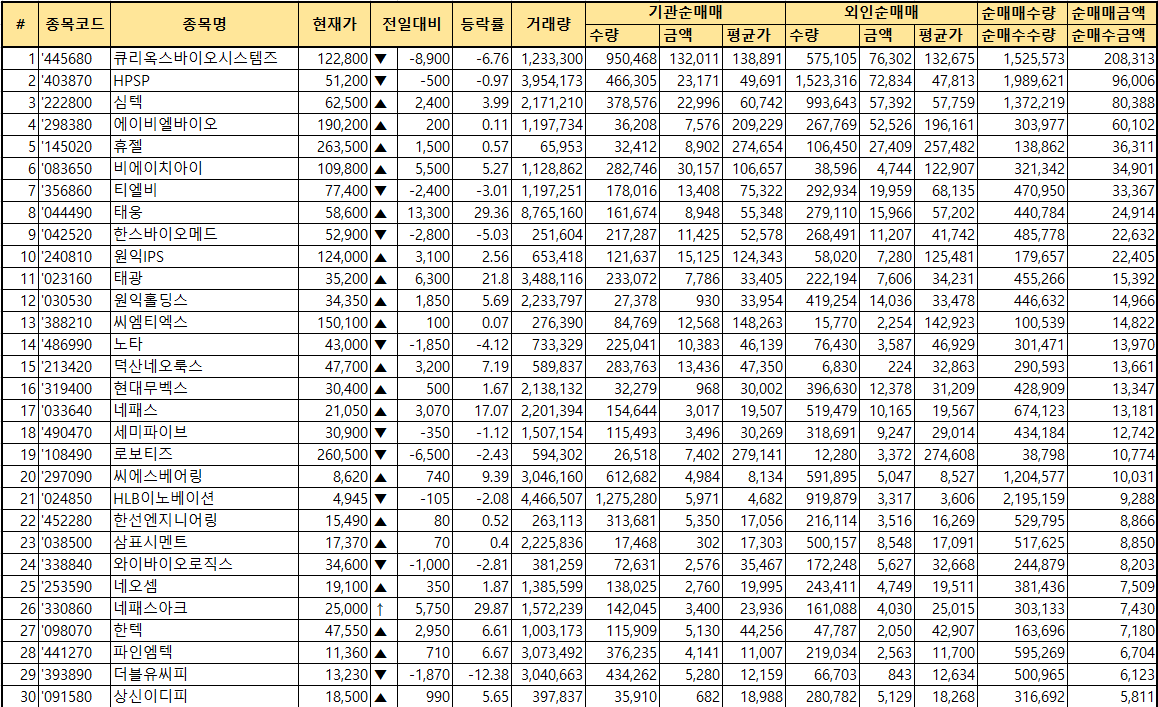
Task: Click the 순매매수량 header cell
Action: pos(1022,13)
